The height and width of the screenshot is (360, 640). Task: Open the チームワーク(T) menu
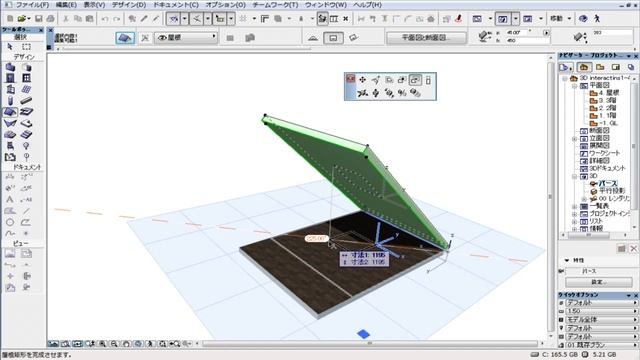tap(275, 5)
